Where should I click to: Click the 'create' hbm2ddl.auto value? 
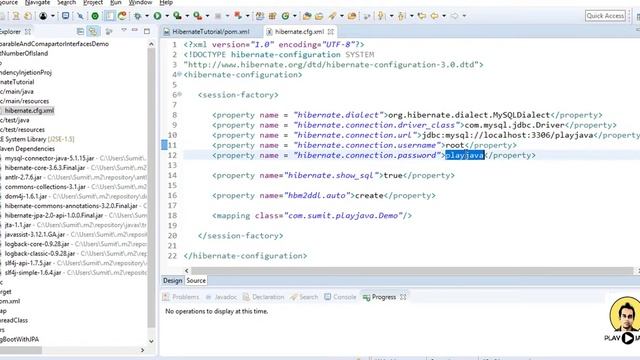[x=369, y=196]
